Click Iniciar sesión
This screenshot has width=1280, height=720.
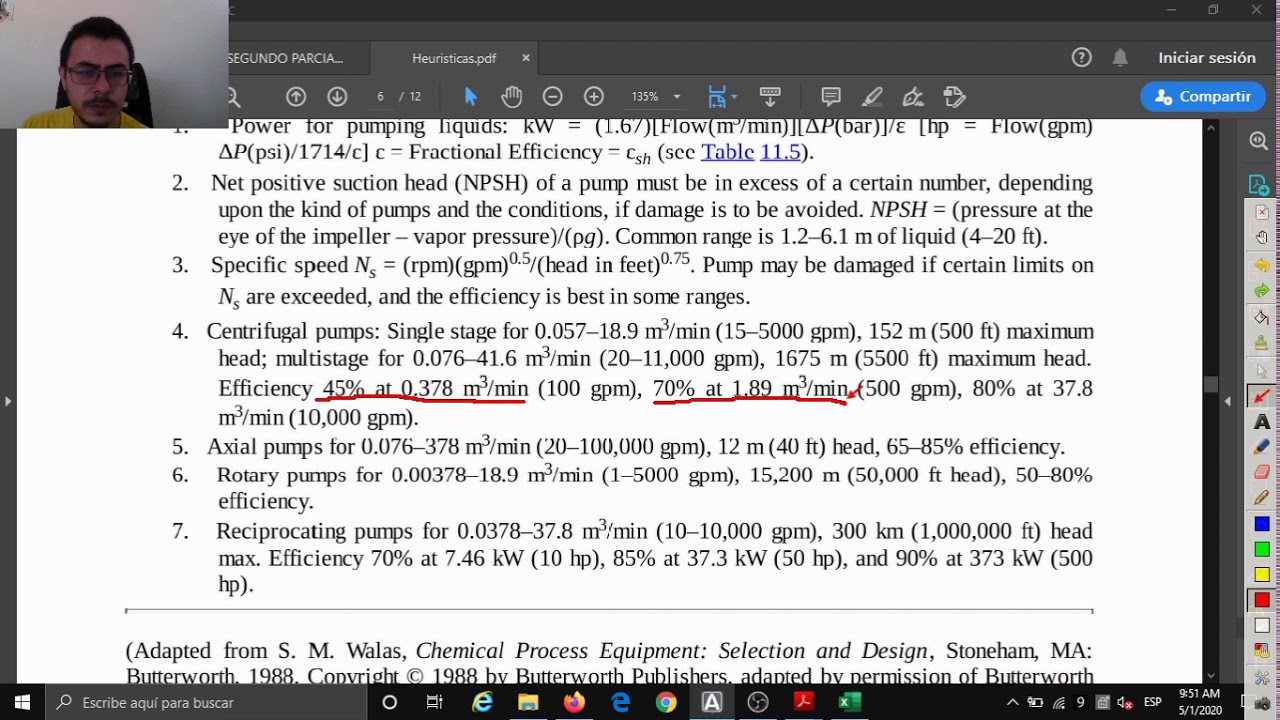[x=1207, y=58]
